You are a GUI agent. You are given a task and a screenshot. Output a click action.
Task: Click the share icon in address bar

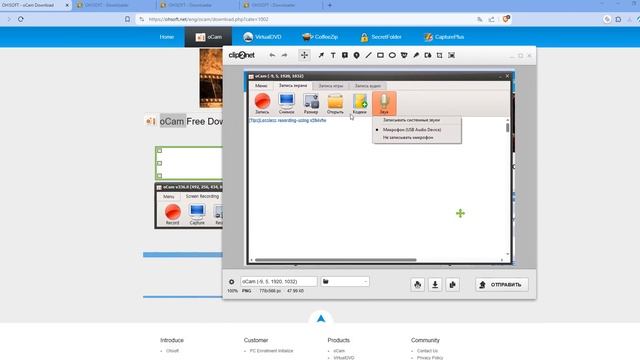[x=491, y=19]
